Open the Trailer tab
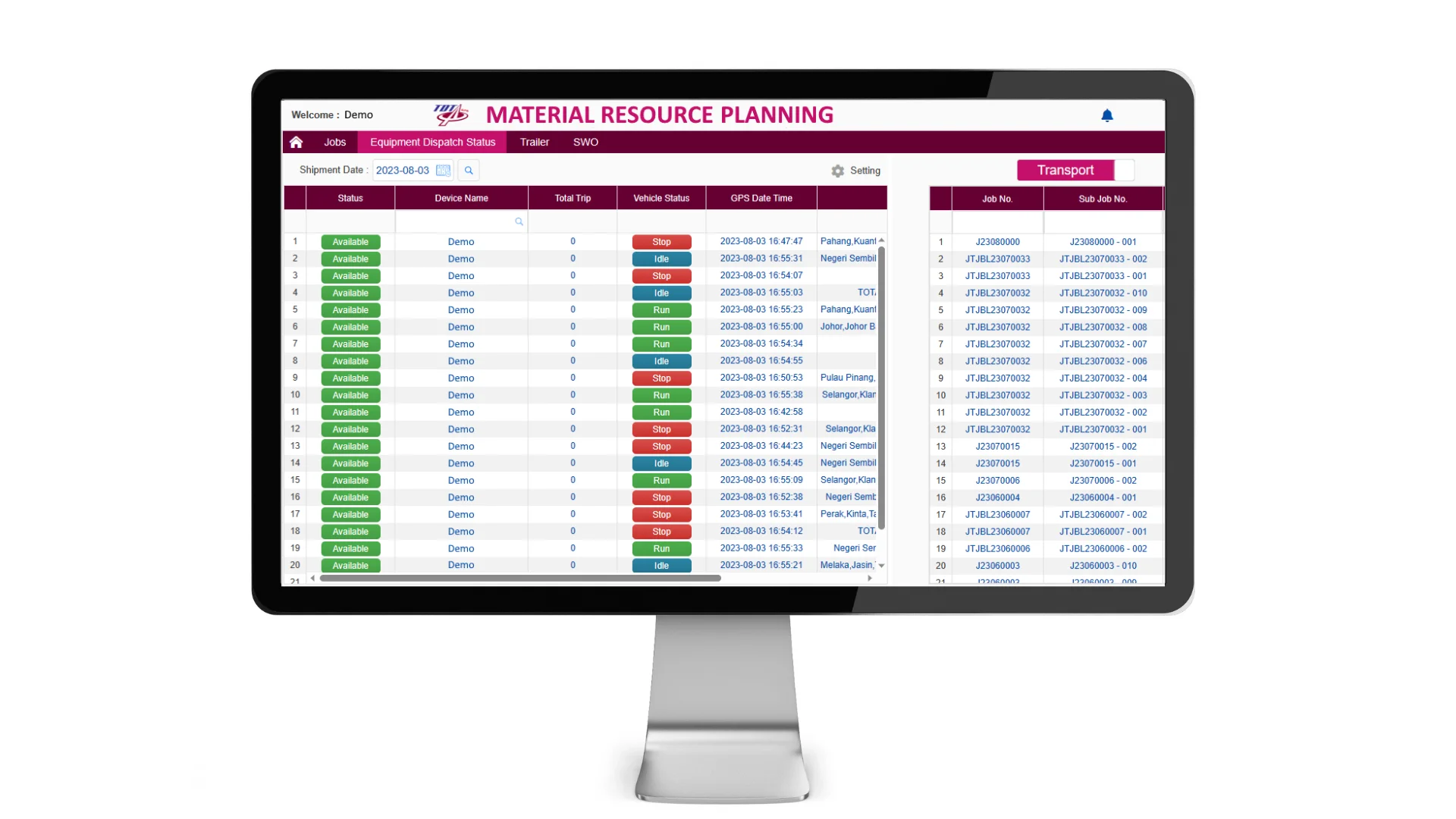The image size is (1456, 819). click(x=534, y=142)
